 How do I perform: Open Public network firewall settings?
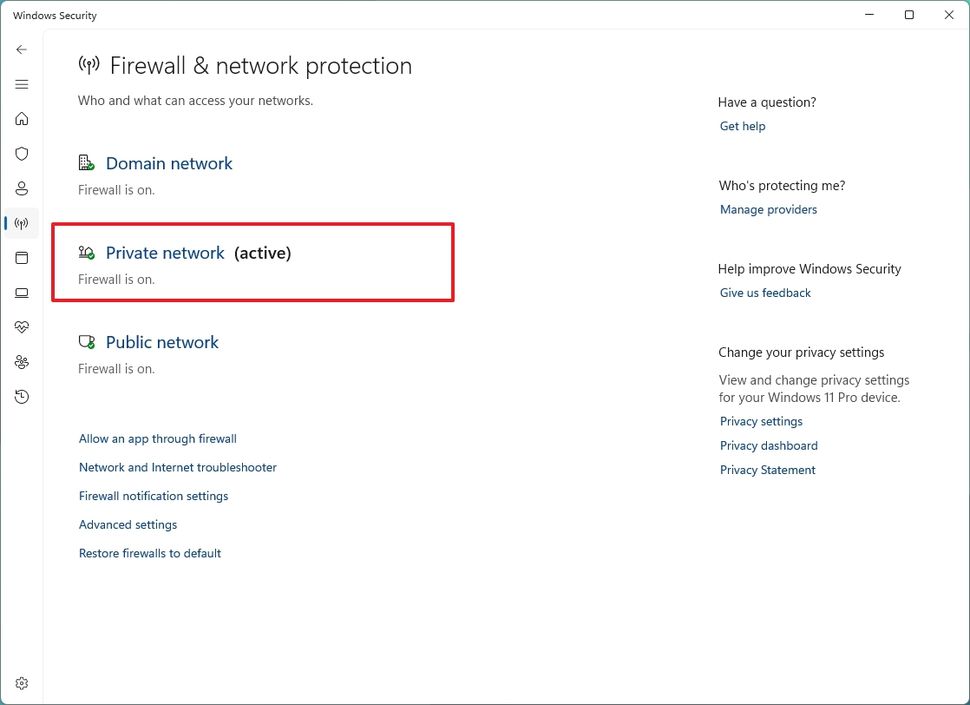(x=162, y=342)
